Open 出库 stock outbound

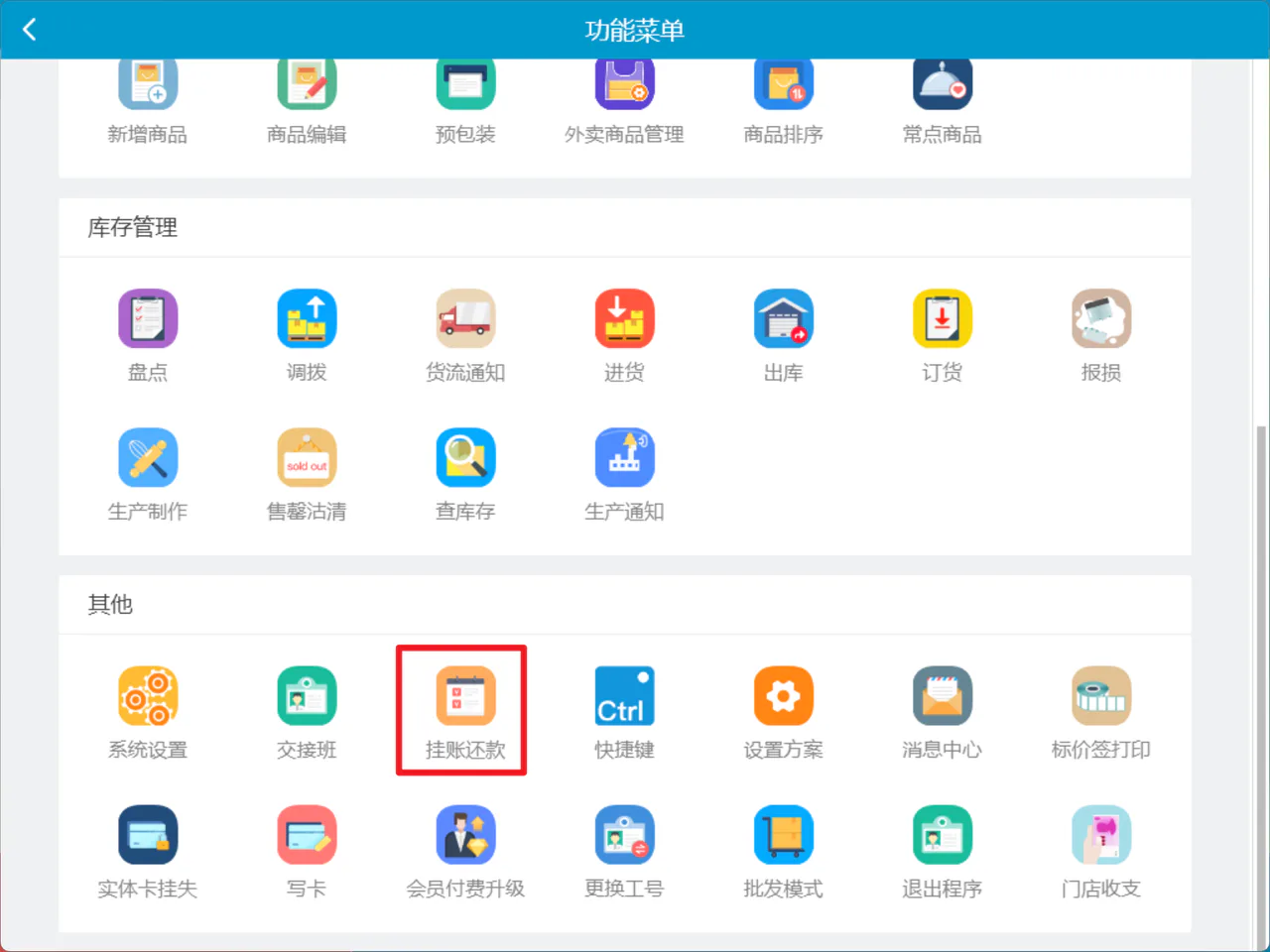tap(783, 336)
